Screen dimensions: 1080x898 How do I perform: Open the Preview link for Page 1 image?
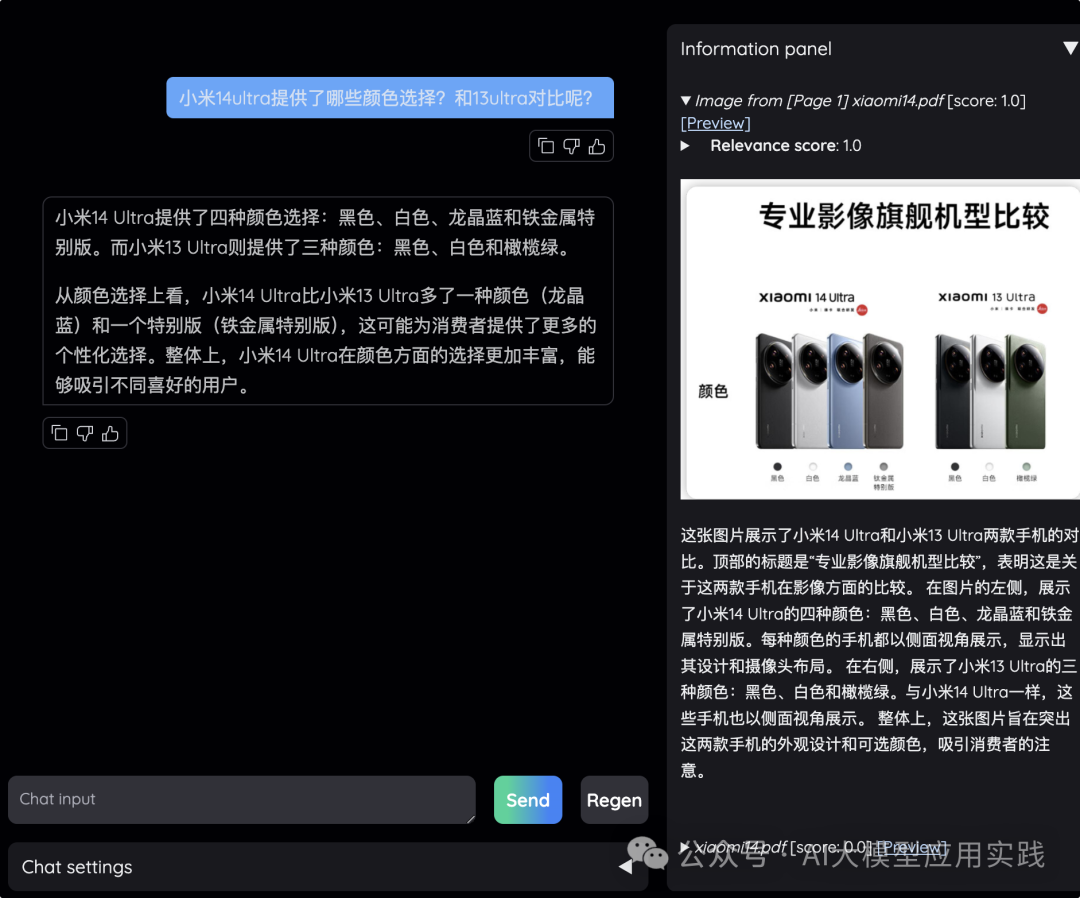tap(716, 123)
